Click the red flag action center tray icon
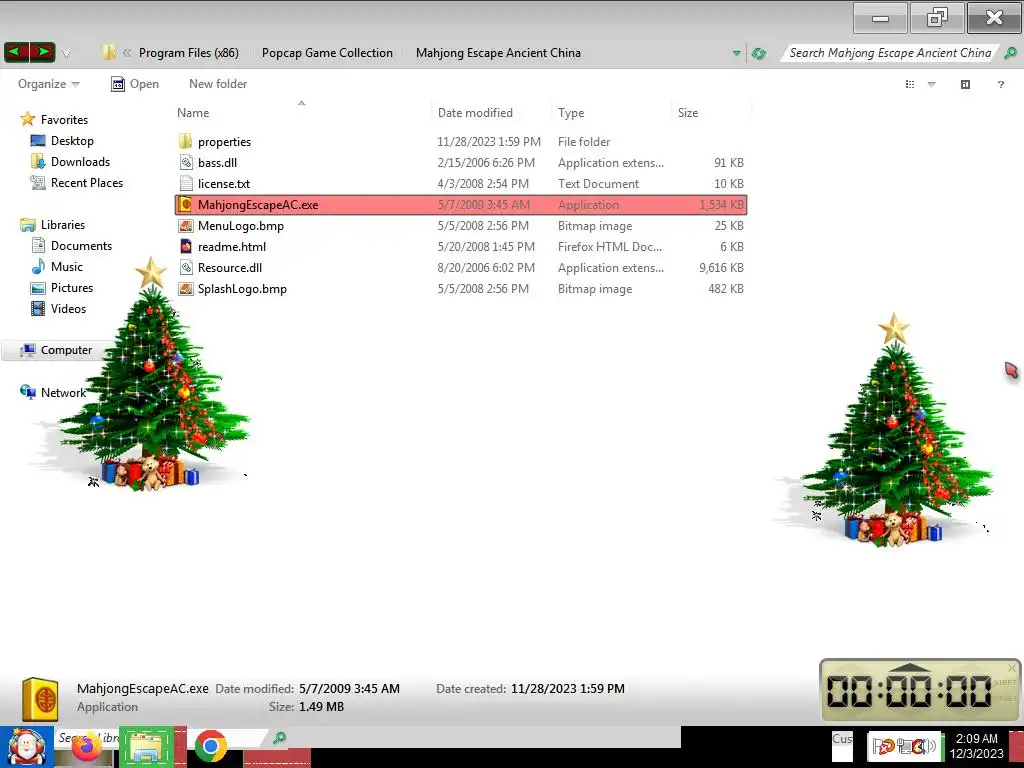This screenshot has height=768, width=1024. pyautogui.click(x=883, y=746)
